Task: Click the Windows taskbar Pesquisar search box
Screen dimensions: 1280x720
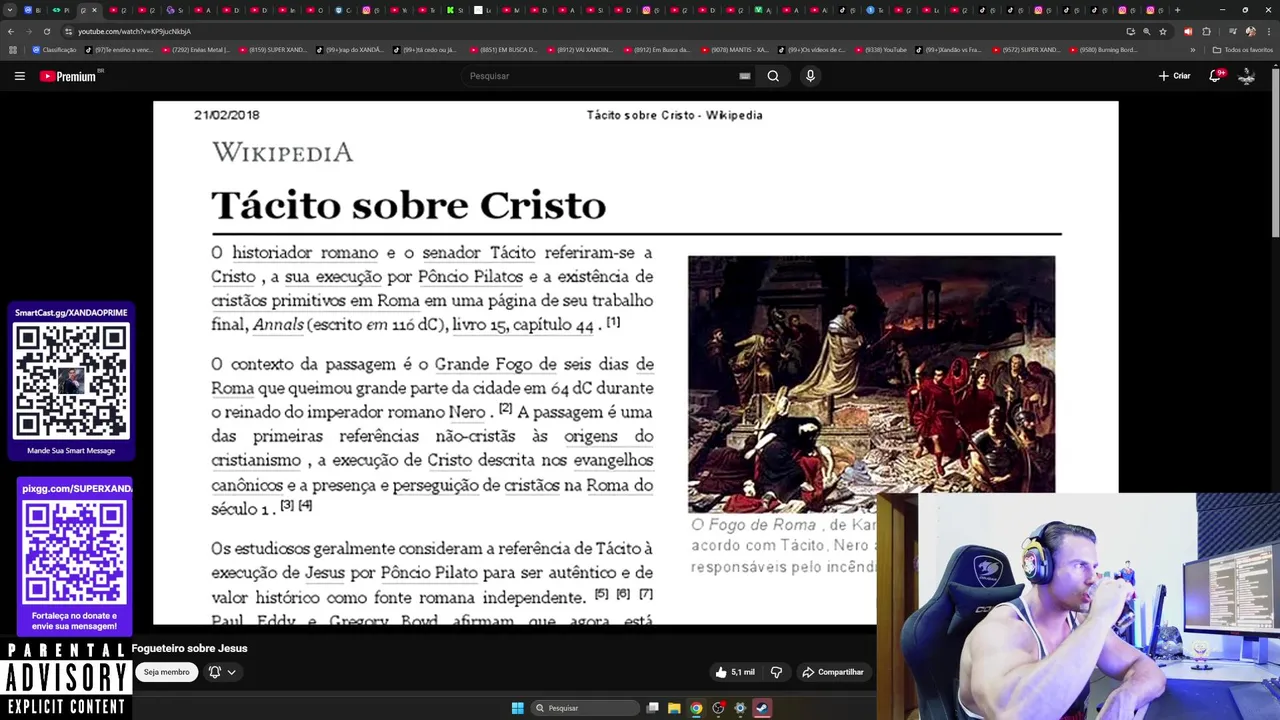Action: click(585, 708)
